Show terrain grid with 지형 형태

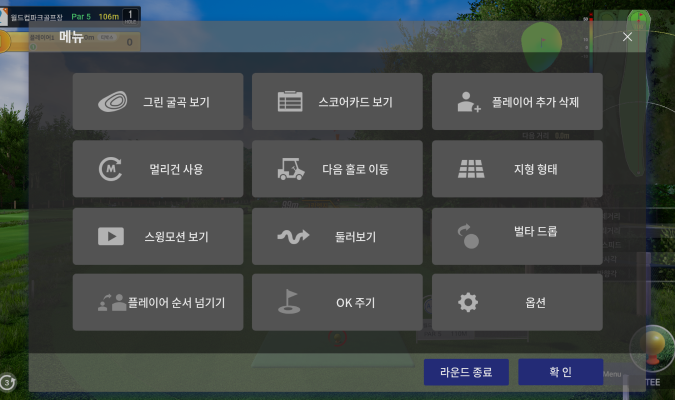pyautogui.click(x=517, y=169)
